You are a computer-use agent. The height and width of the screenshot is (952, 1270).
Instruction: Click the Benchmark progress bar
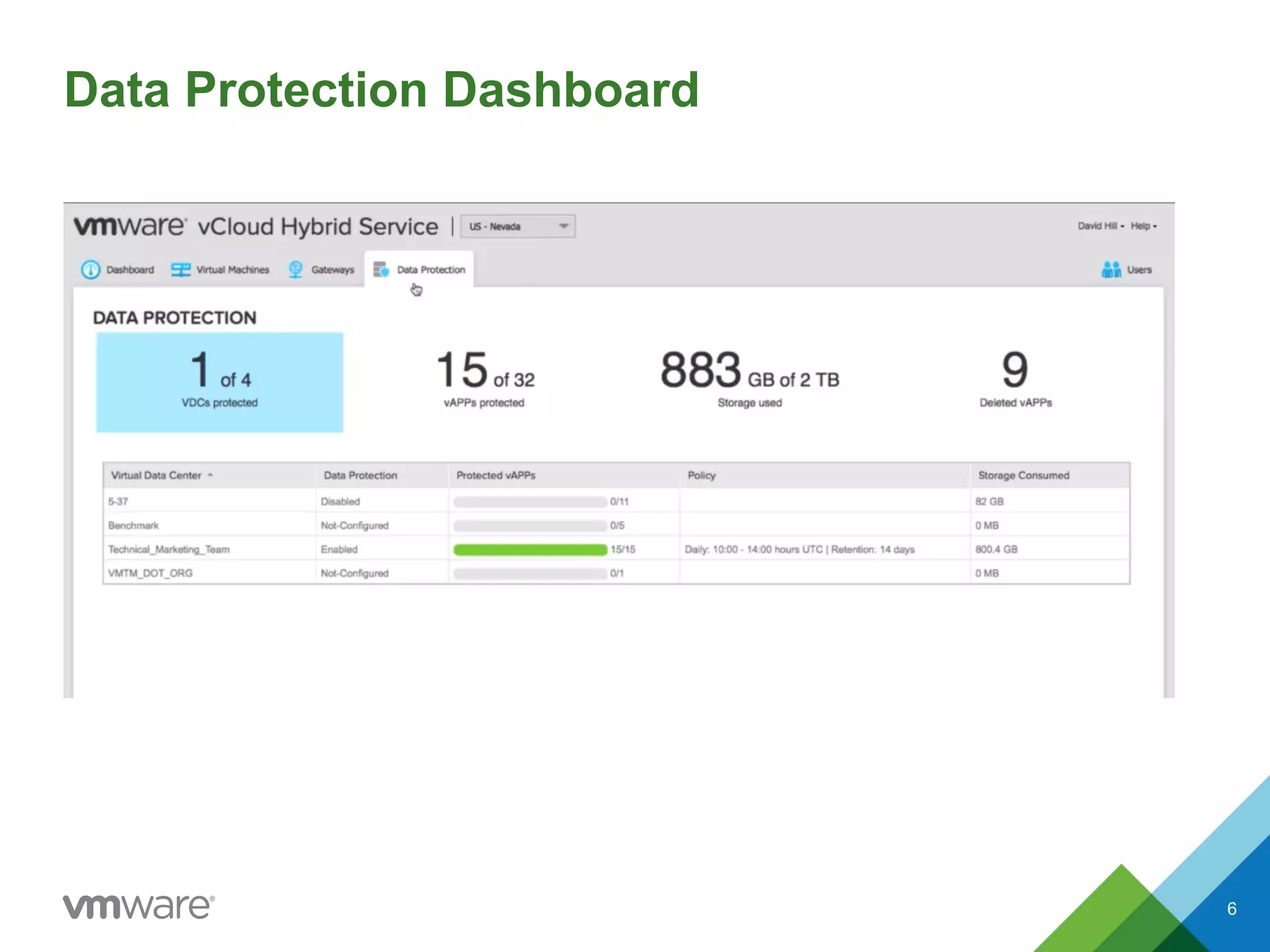coord(530,526)
